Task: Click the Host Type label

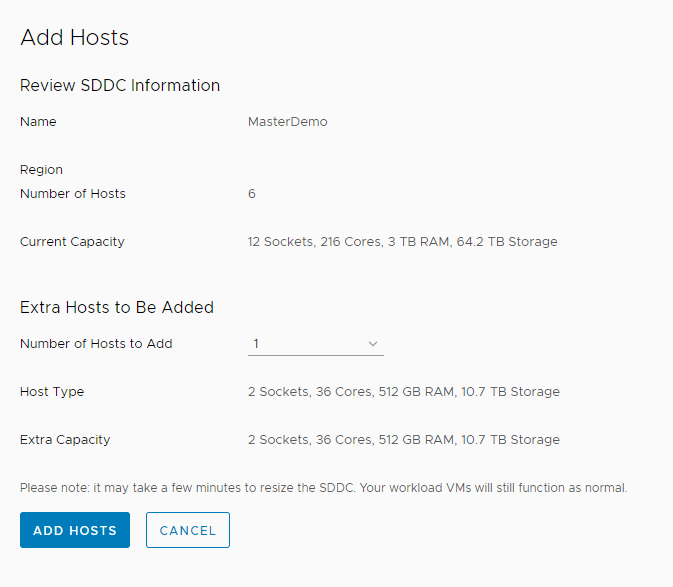Action: click(52, 392)
